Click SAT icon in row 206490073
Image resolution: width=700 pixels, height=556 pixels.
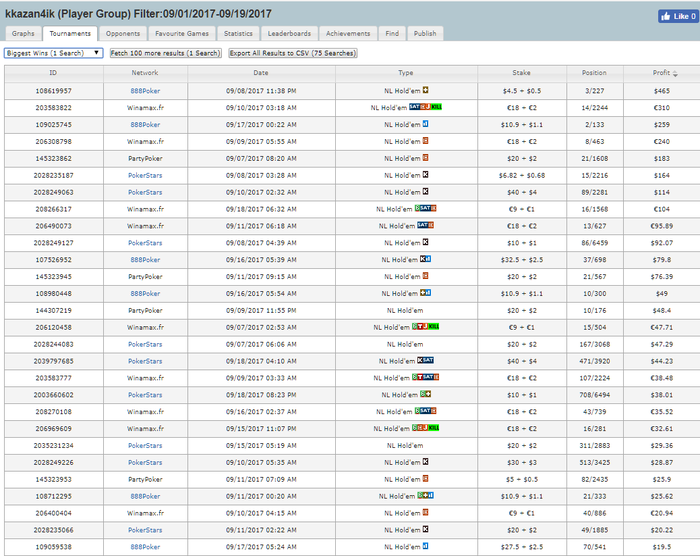425,225
